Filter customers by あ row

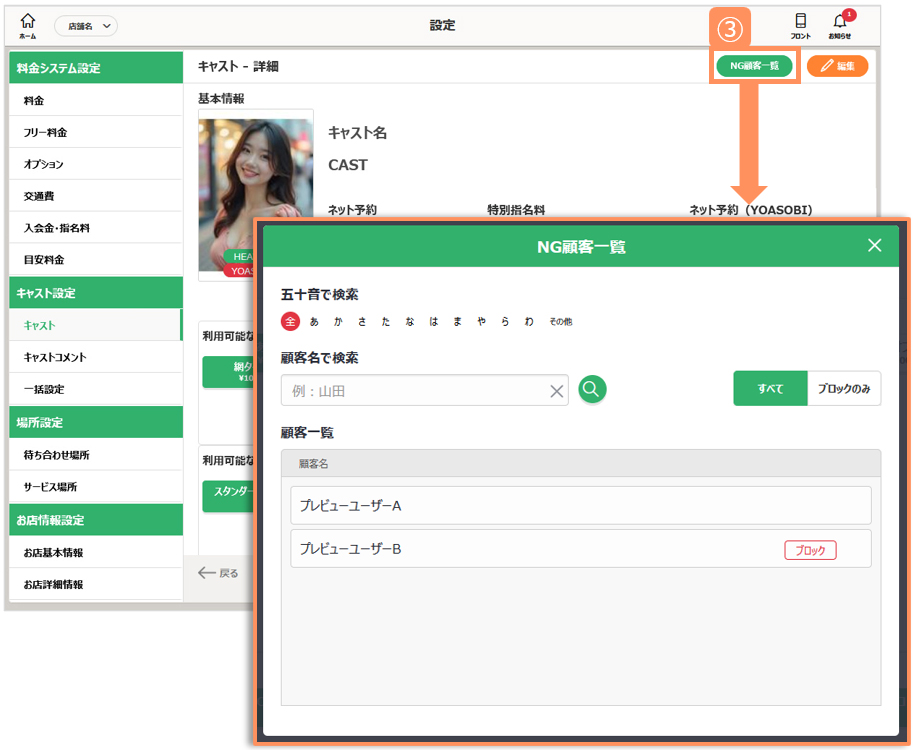[314, 322]
